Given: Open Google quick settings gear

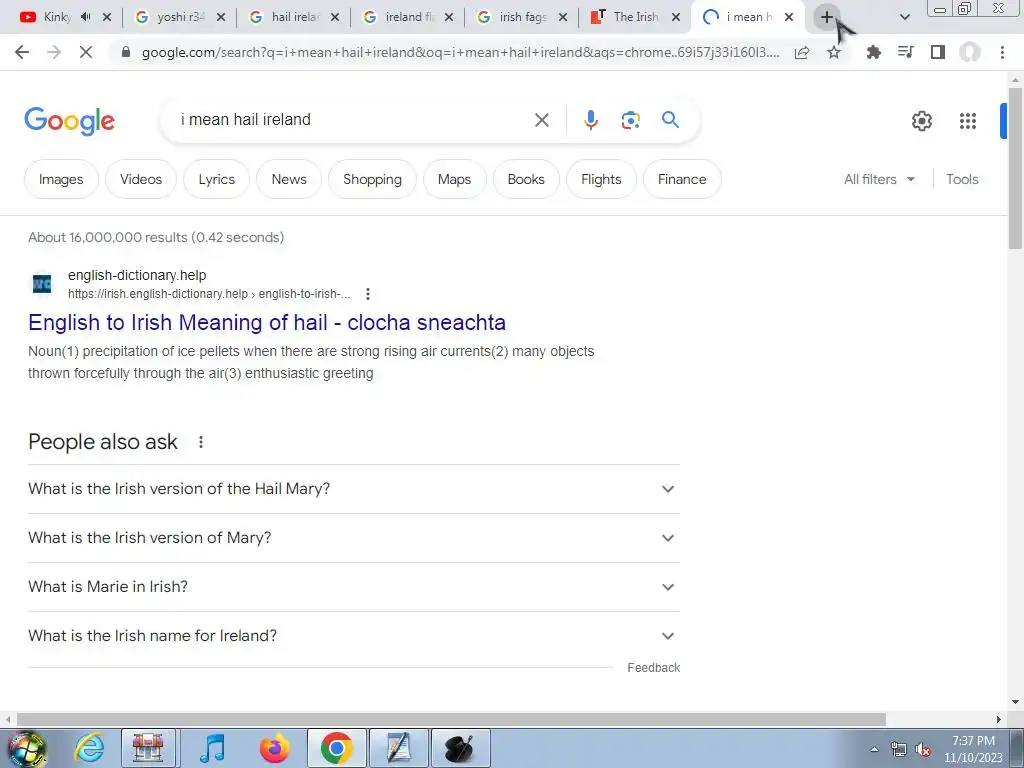Looking at the screenshot, I should point(921,121).
